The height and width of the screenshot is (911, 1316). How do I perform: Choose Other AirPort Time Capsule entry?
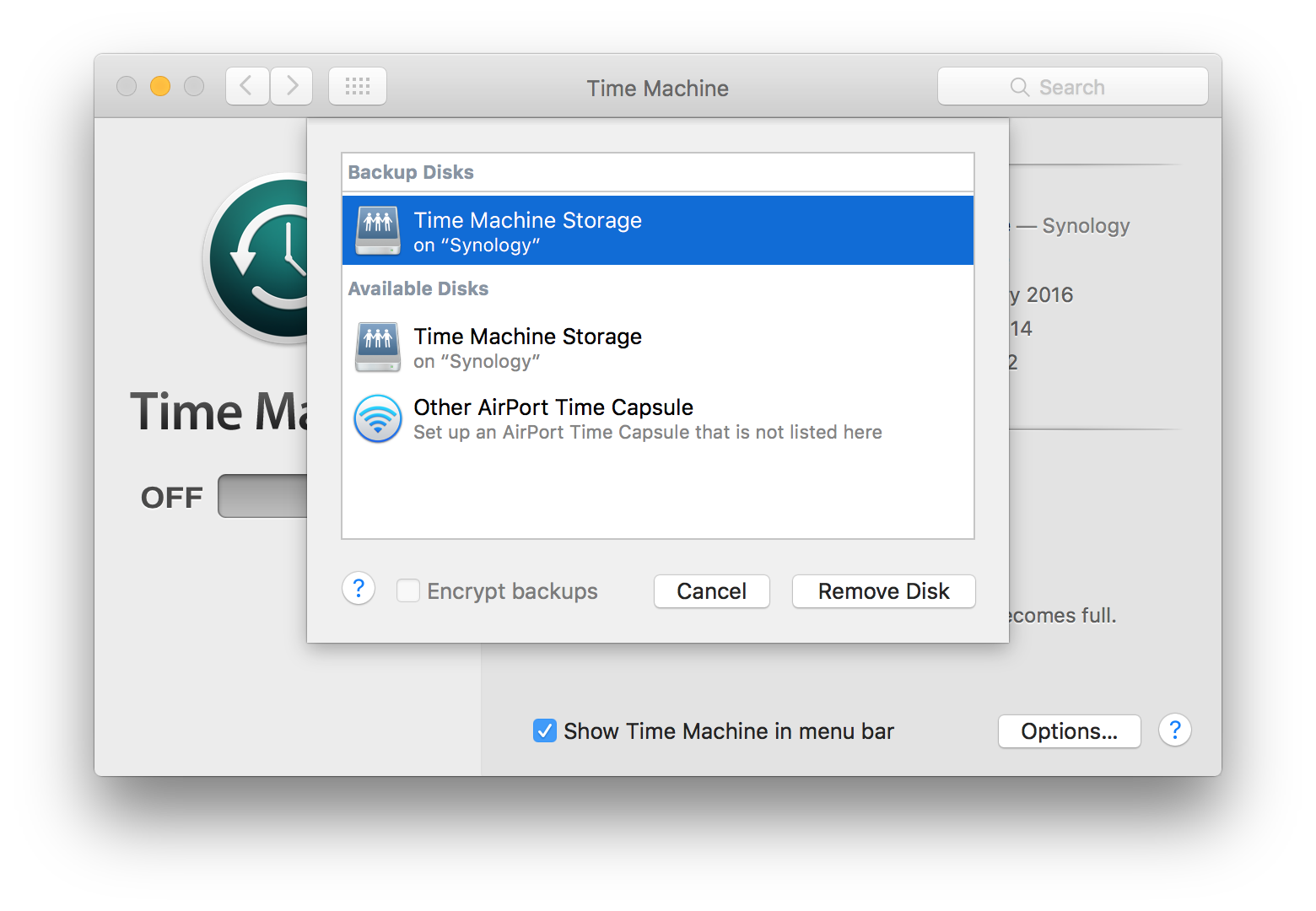(658, 418)
